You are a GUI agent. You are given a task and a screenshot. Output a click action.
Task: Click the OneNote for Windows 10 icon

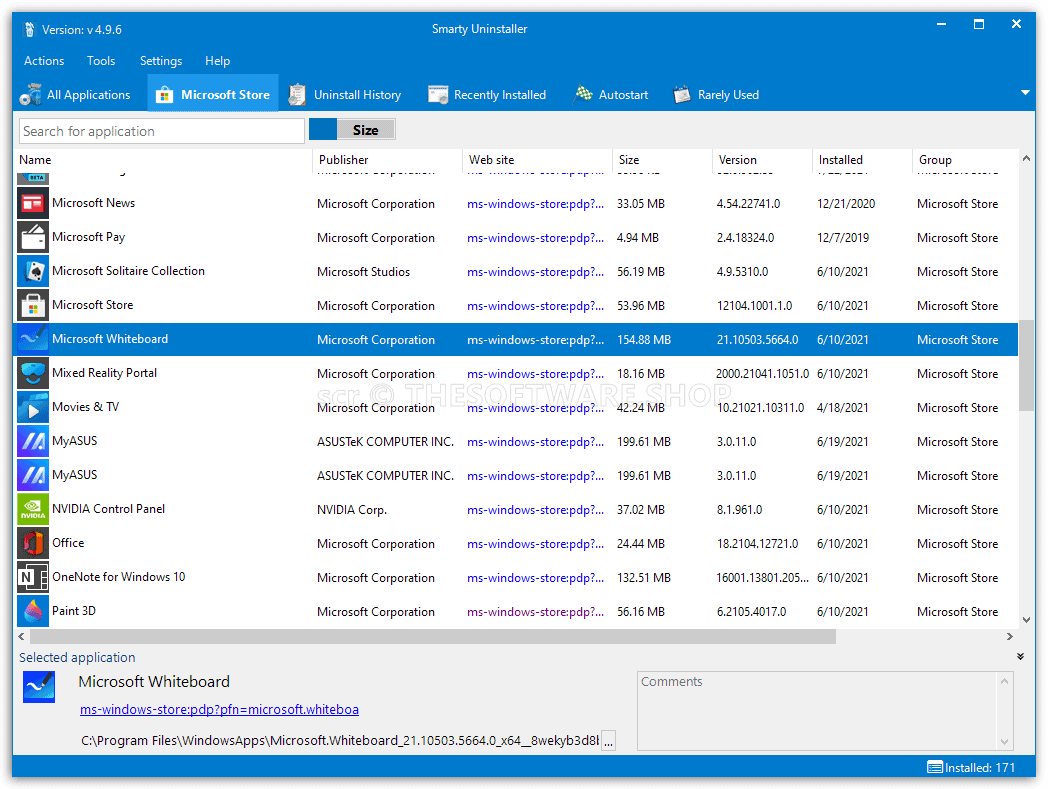[x=33, y=577]
